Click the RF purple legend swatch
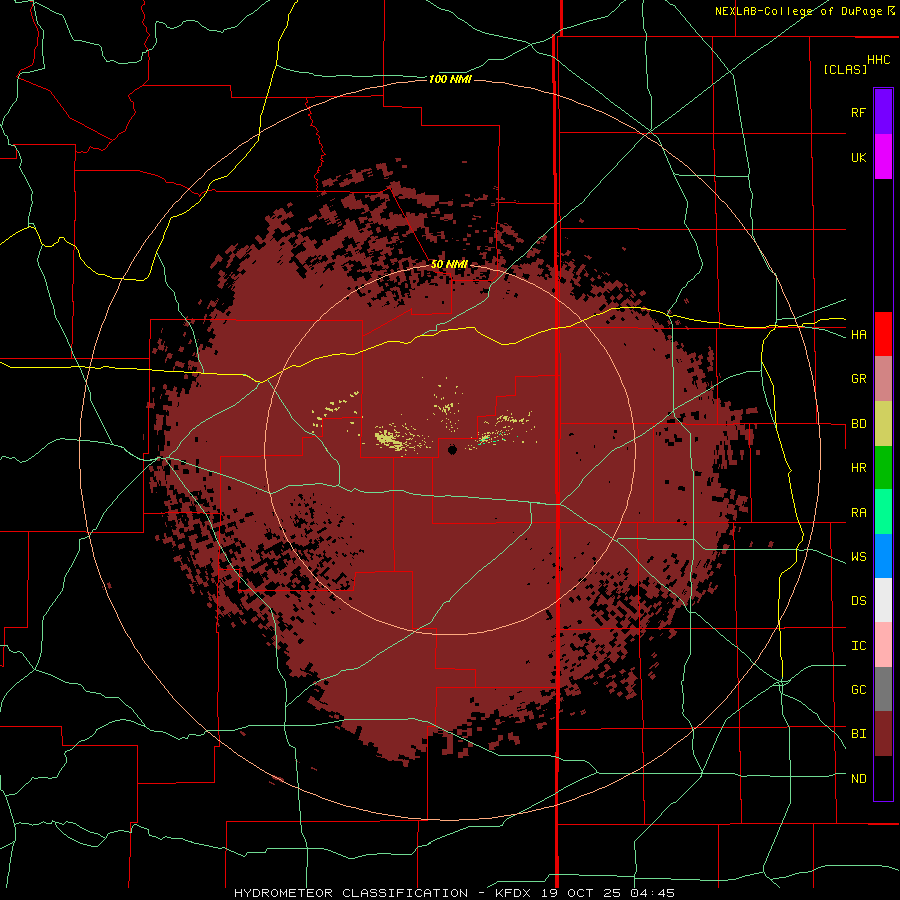 883,112
